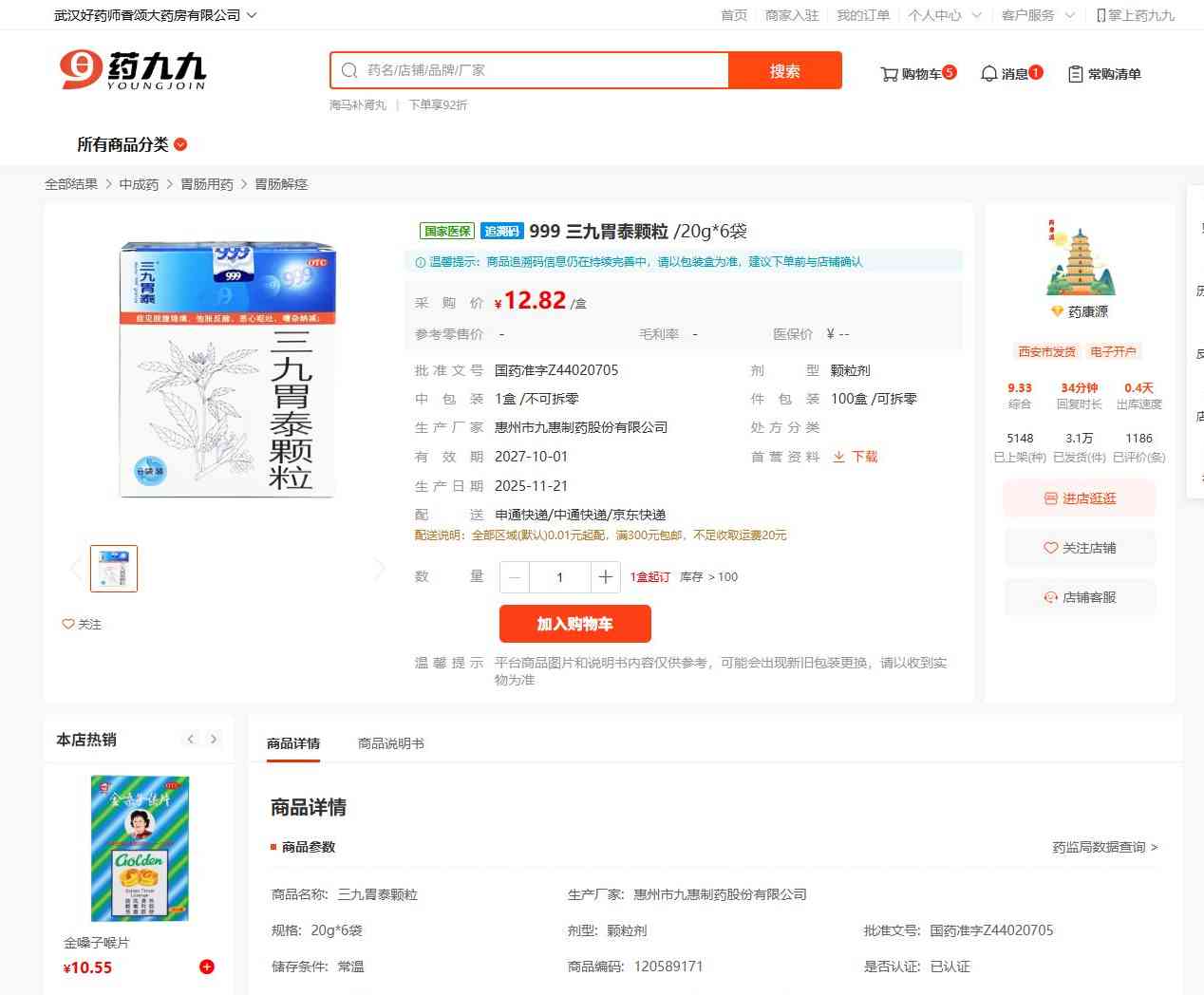Viewport: 1204px width, 995px height.
Task: Increase quantity with plus stepper
Action: tap(605, 577)
